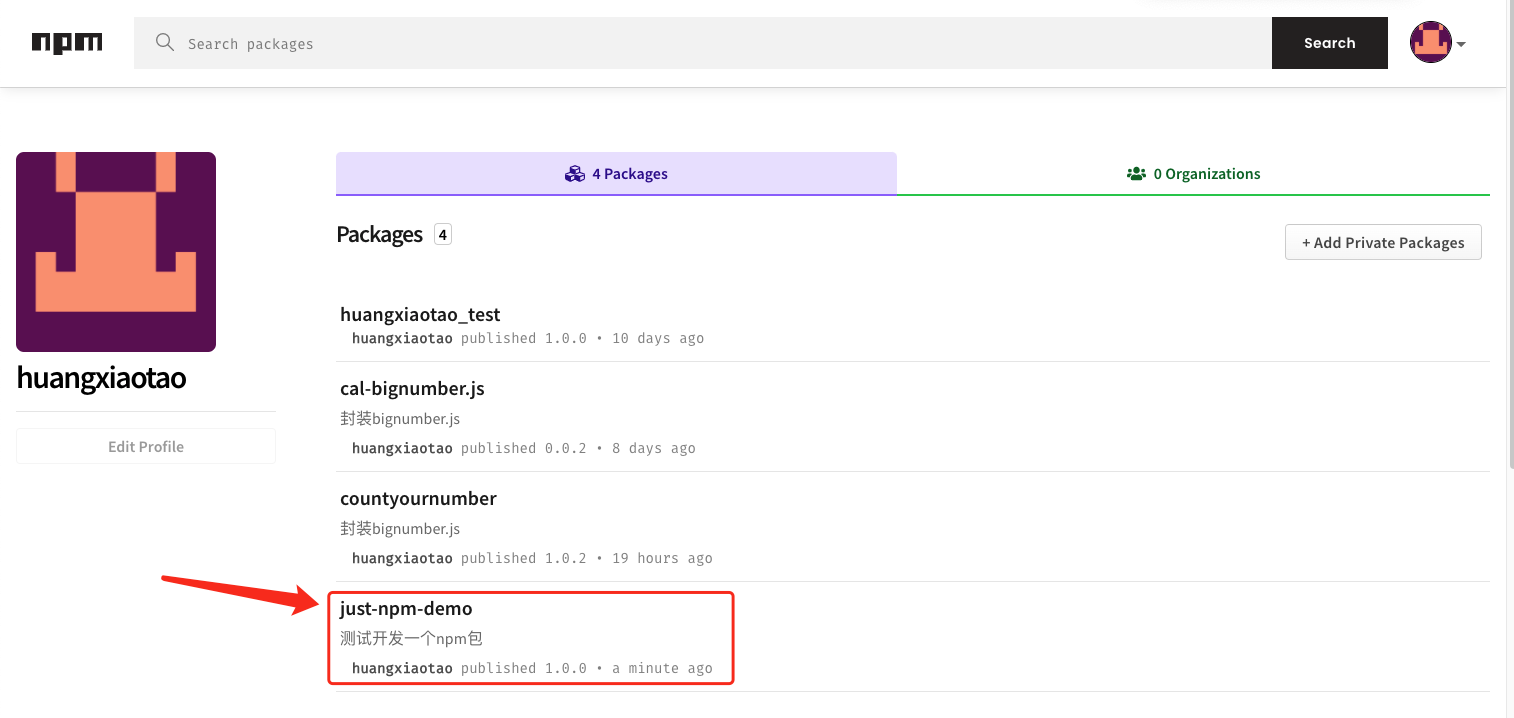This screenshot has height=718, width=1514.
Task: Click the just-npm-demo description '测试开发一个npm包'
Action: click(x=412, y=638)
